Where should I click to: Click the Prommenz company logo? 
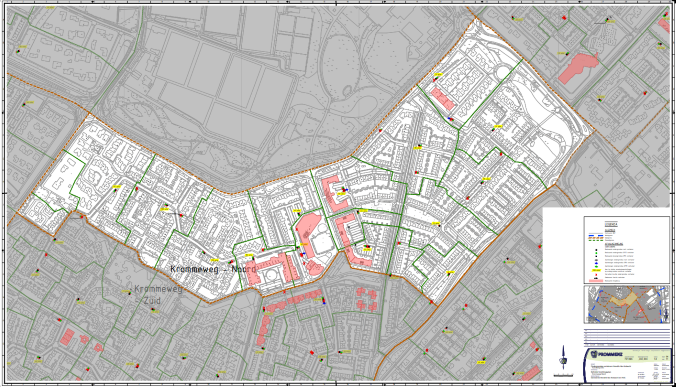[607, 354]
